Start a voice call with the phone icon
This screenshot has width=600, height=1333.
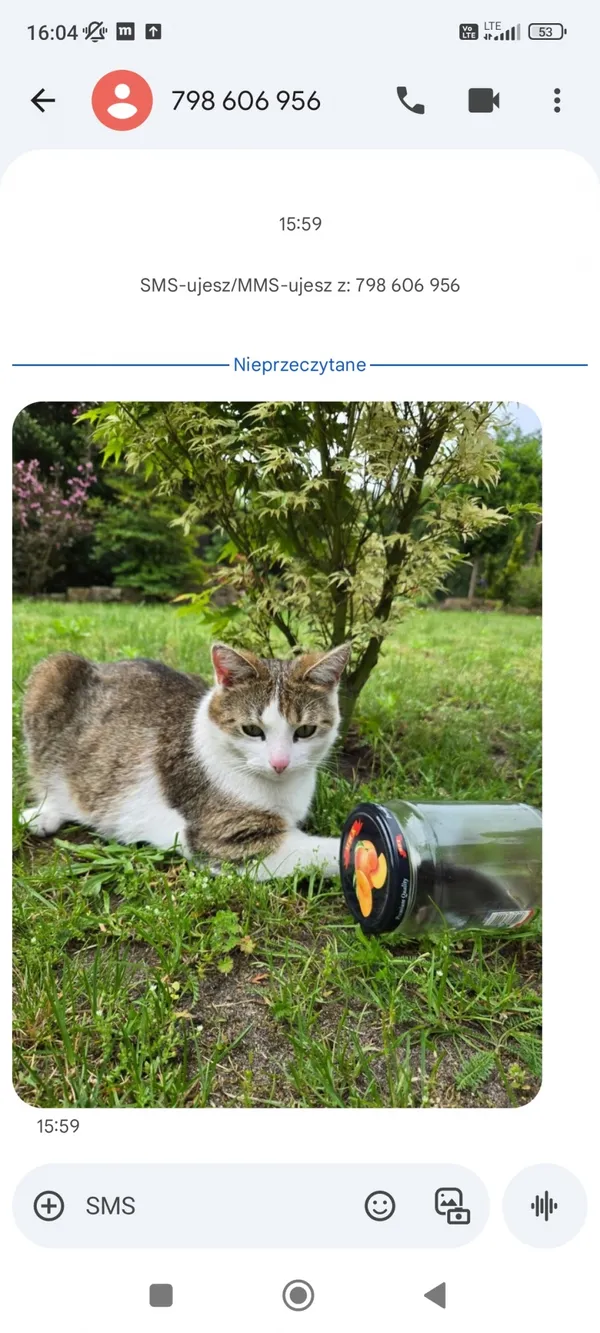click(410, 100)
